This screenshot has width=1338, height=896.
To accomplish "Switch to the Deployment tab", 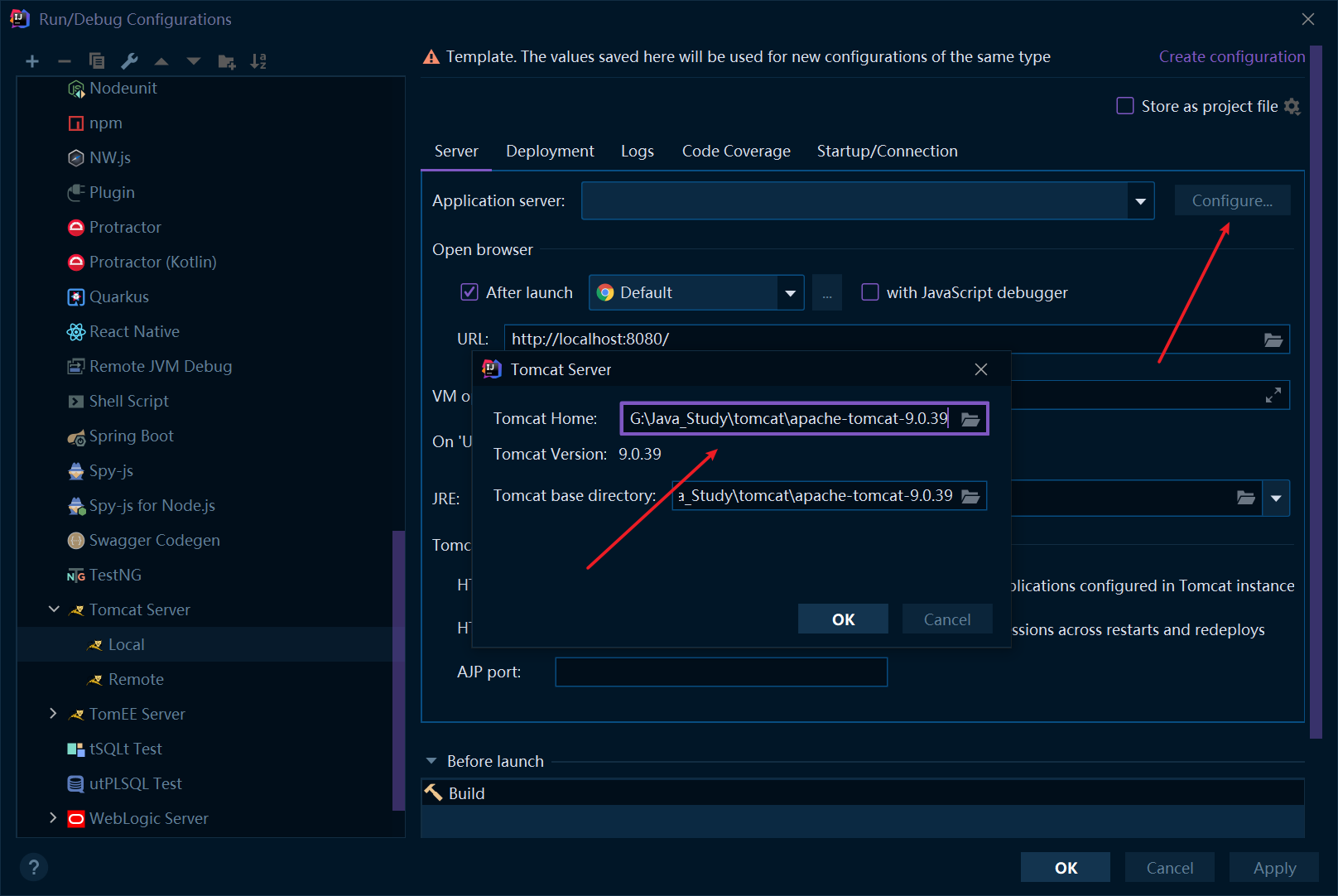I will [x=550, y=152].
